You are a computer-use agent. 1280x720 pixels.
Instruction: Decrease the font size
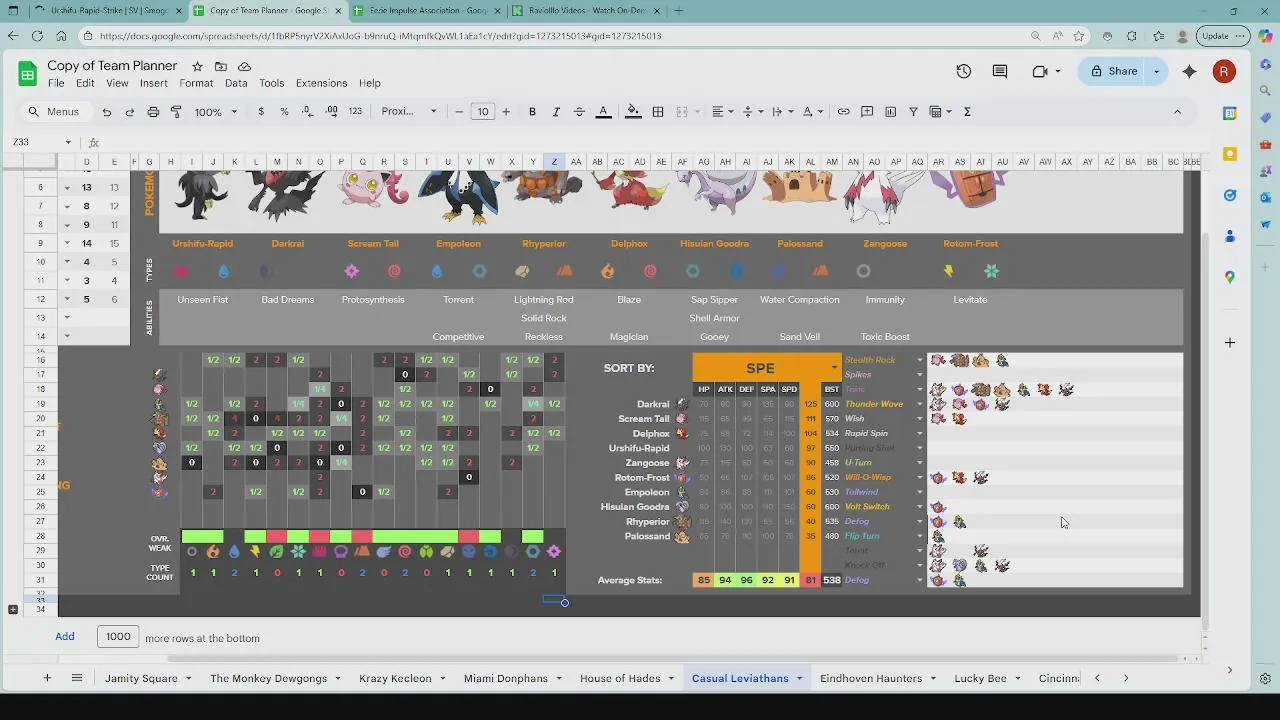(459, 112)
